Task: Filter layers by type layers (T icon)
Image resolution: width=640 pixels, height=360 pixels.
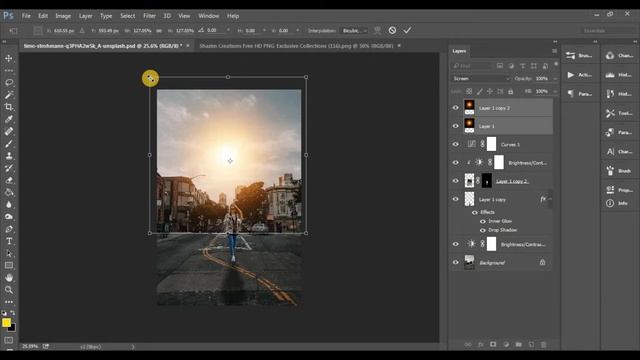Action: (522, 66)
